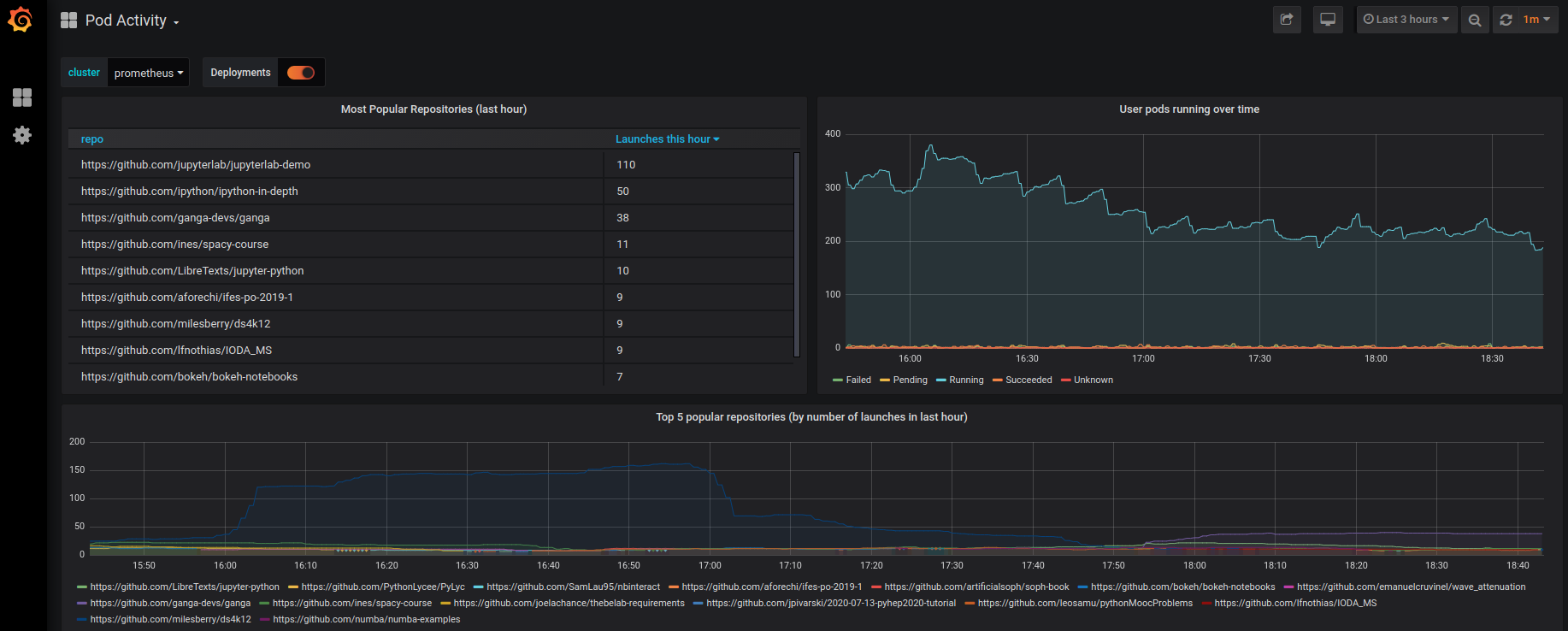Click the aforechi/ifes-po-2019-1 table row
1568x631 pixels.
click(431, 298)
